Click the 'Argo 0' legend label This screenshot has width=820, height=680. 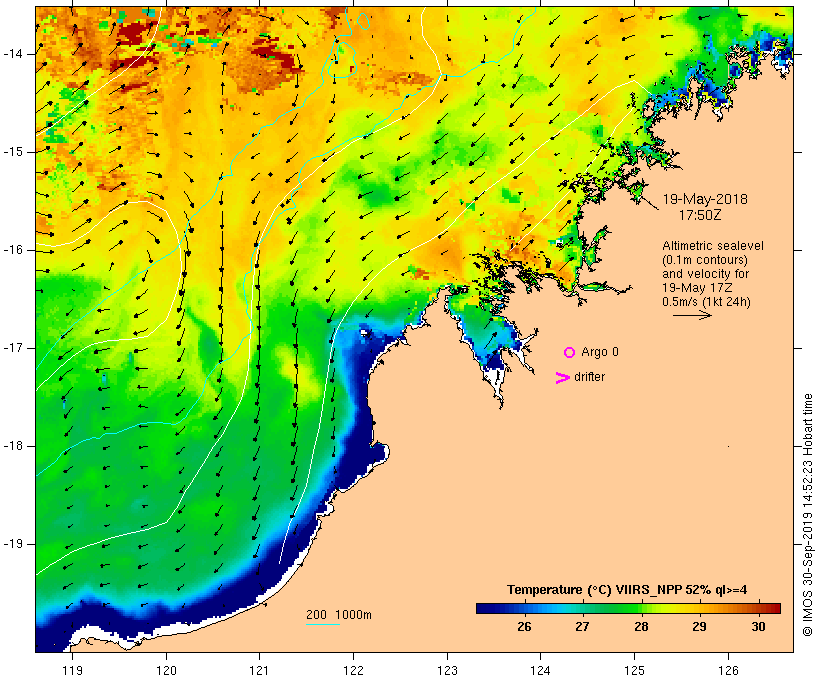tap(600, 352)
